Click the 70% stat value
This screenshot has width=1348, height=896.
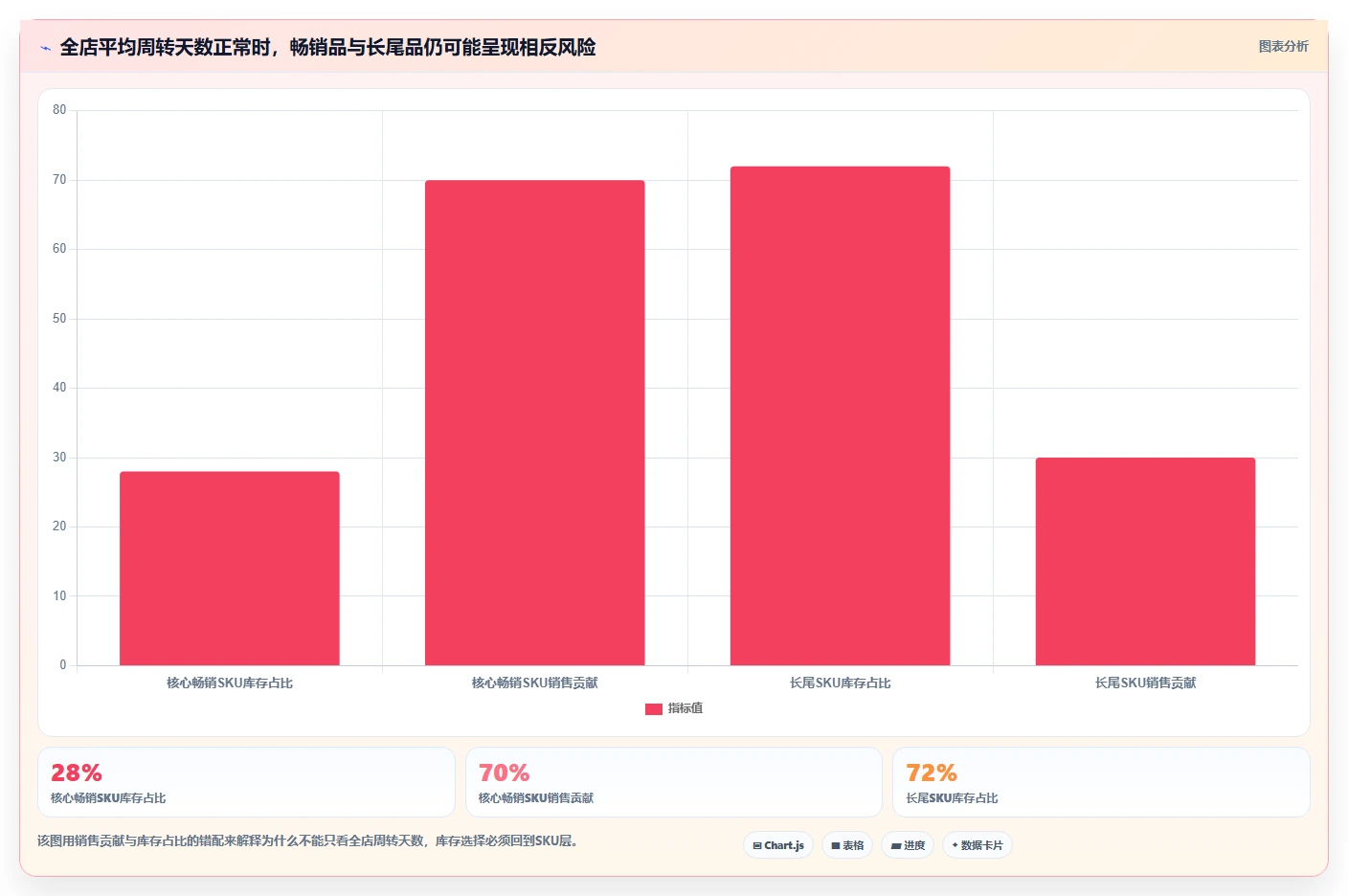[505, 773]
